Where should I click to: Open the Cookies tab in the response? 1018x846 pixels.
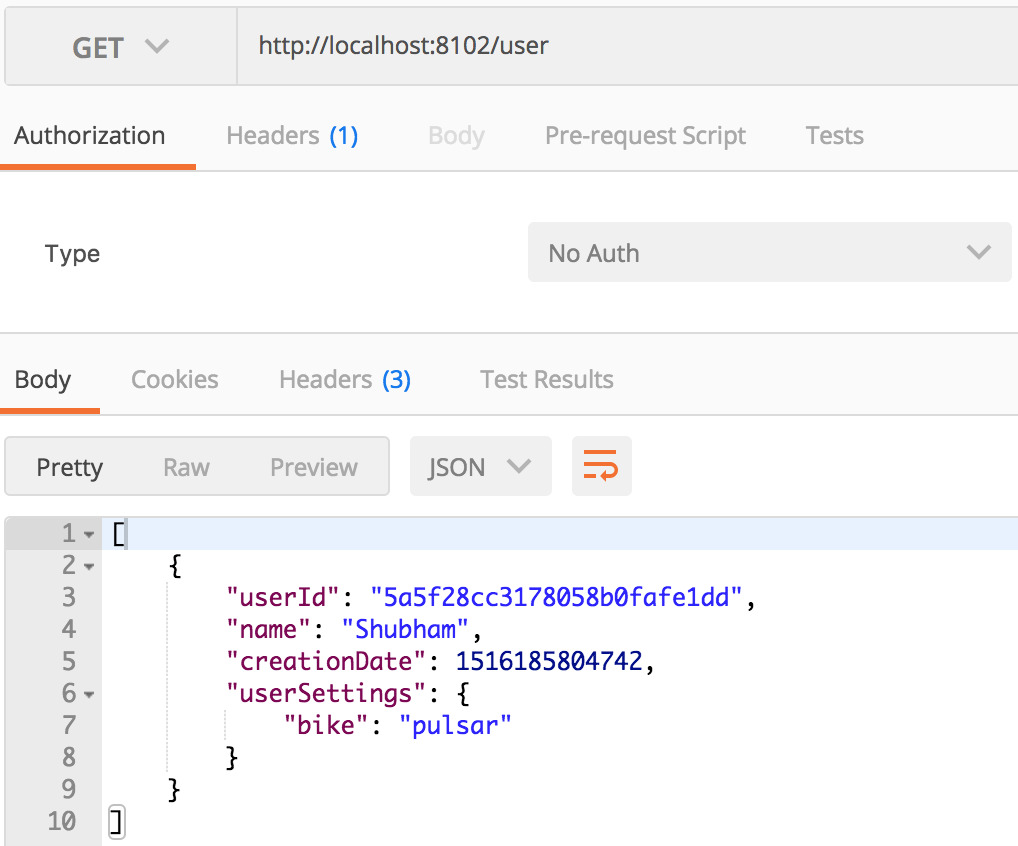[174, 379]
